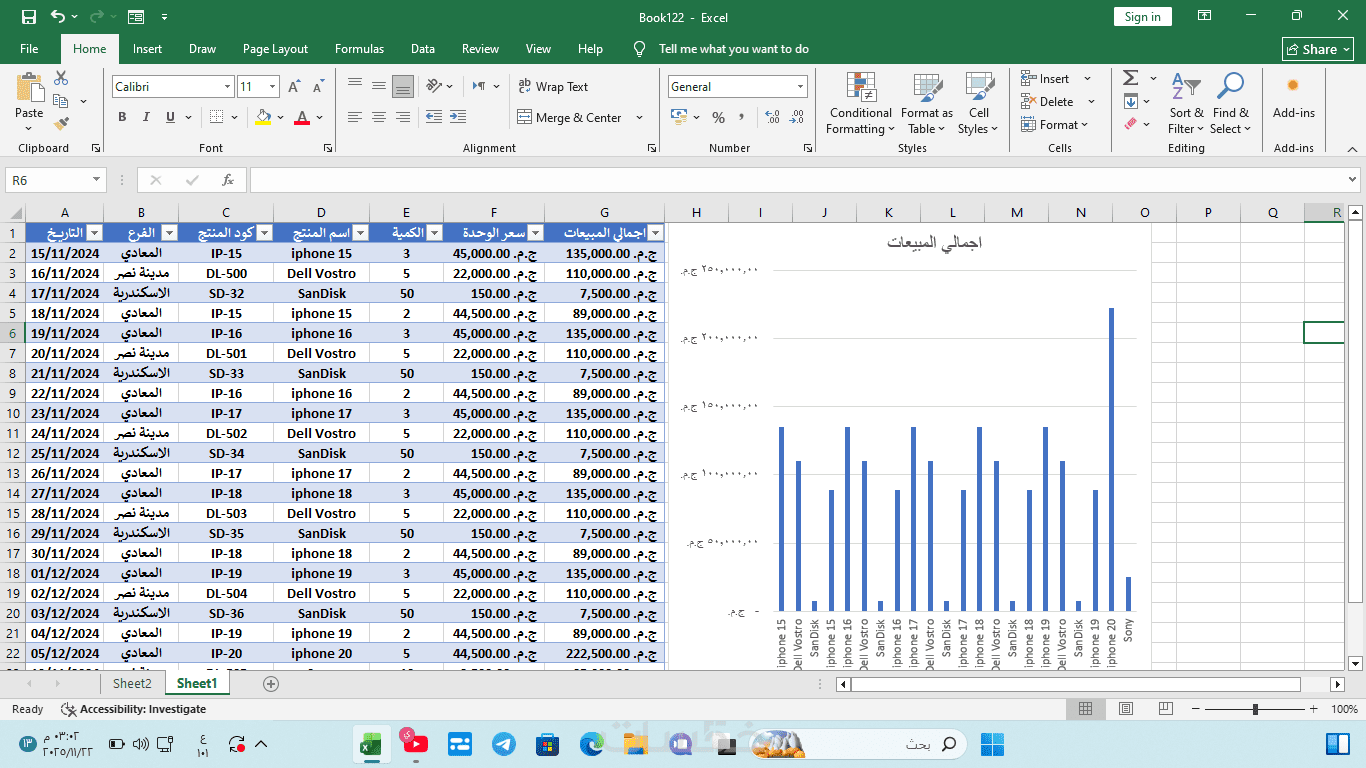Click the AutoSum sigma icon
Screen dimensions: 1366x768
(x=1130, y=78)
